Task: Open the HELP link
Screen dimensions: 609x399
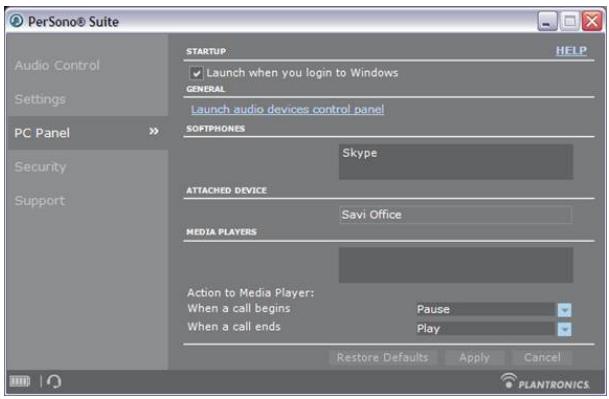Action: [571, 51]
